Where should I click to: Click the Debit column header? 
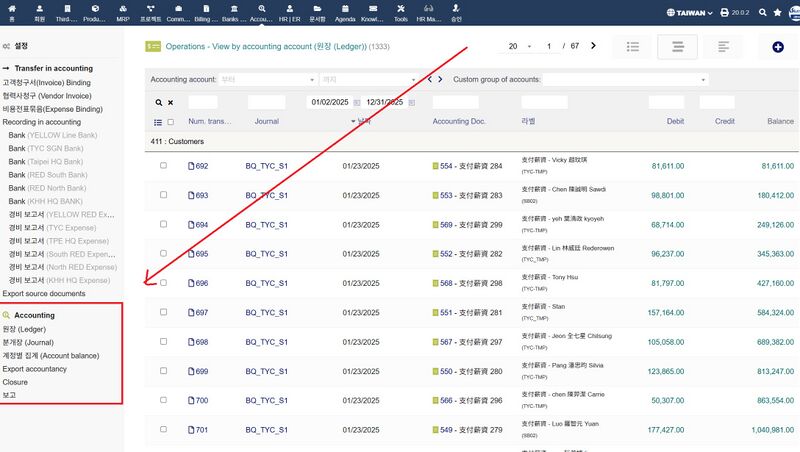pyautogui.click(x=675, y=121)
